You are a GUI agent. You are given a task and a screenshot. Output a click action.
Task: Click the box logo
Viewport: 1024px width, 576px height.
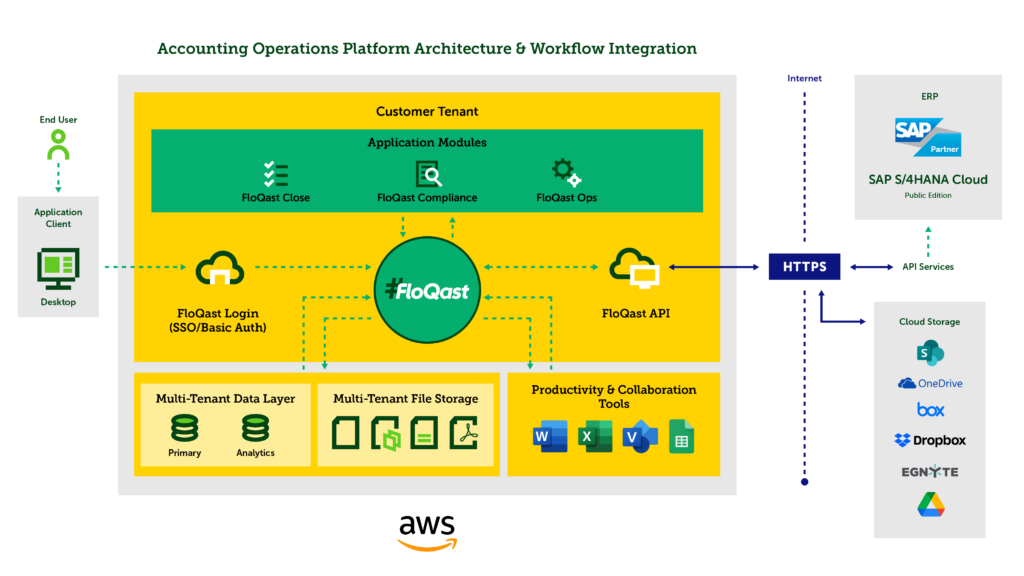point(931,410)
